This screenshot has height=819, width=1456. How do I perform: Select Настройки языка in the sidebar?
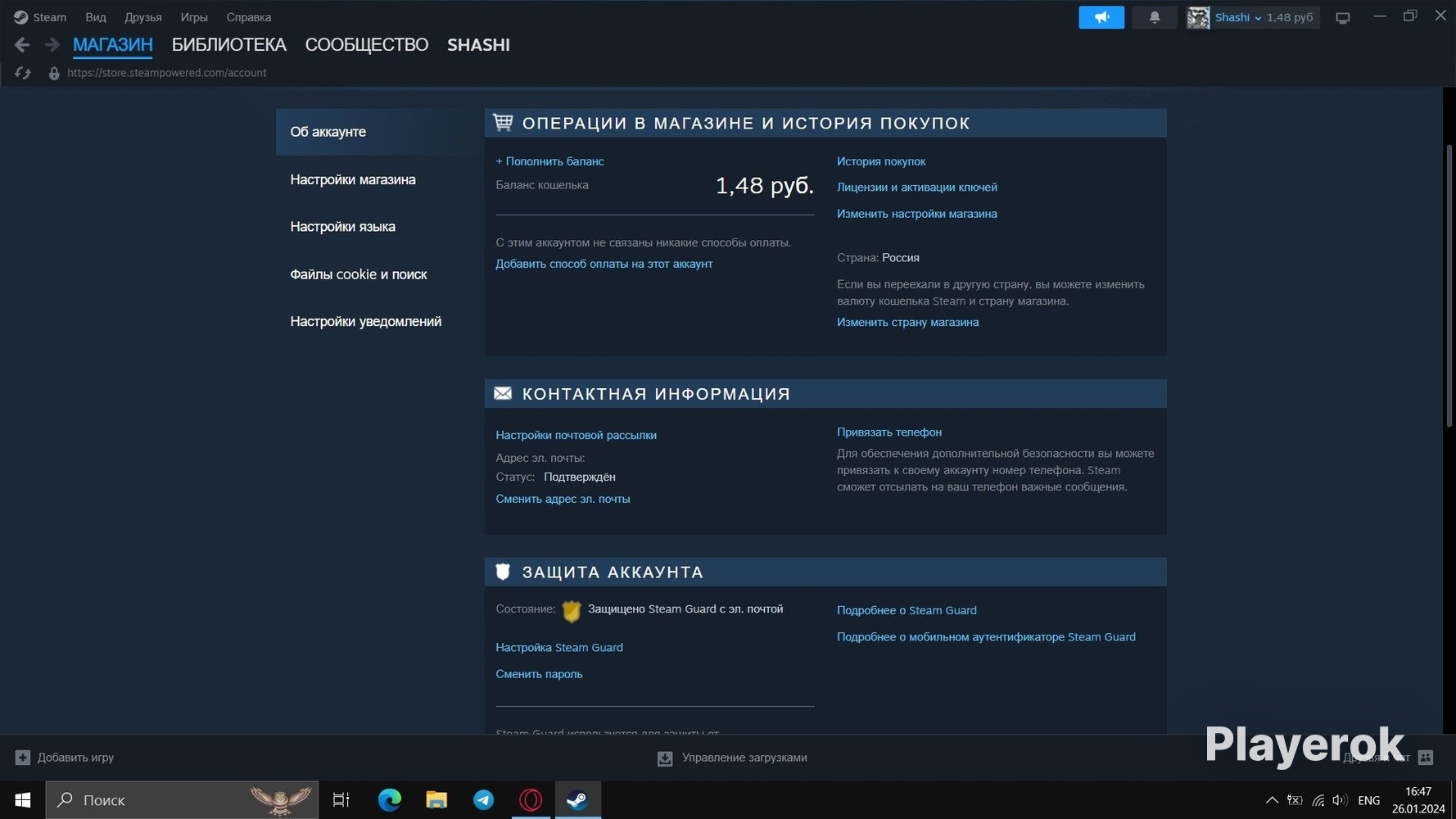pyautogui.click(x=342, y=227)
